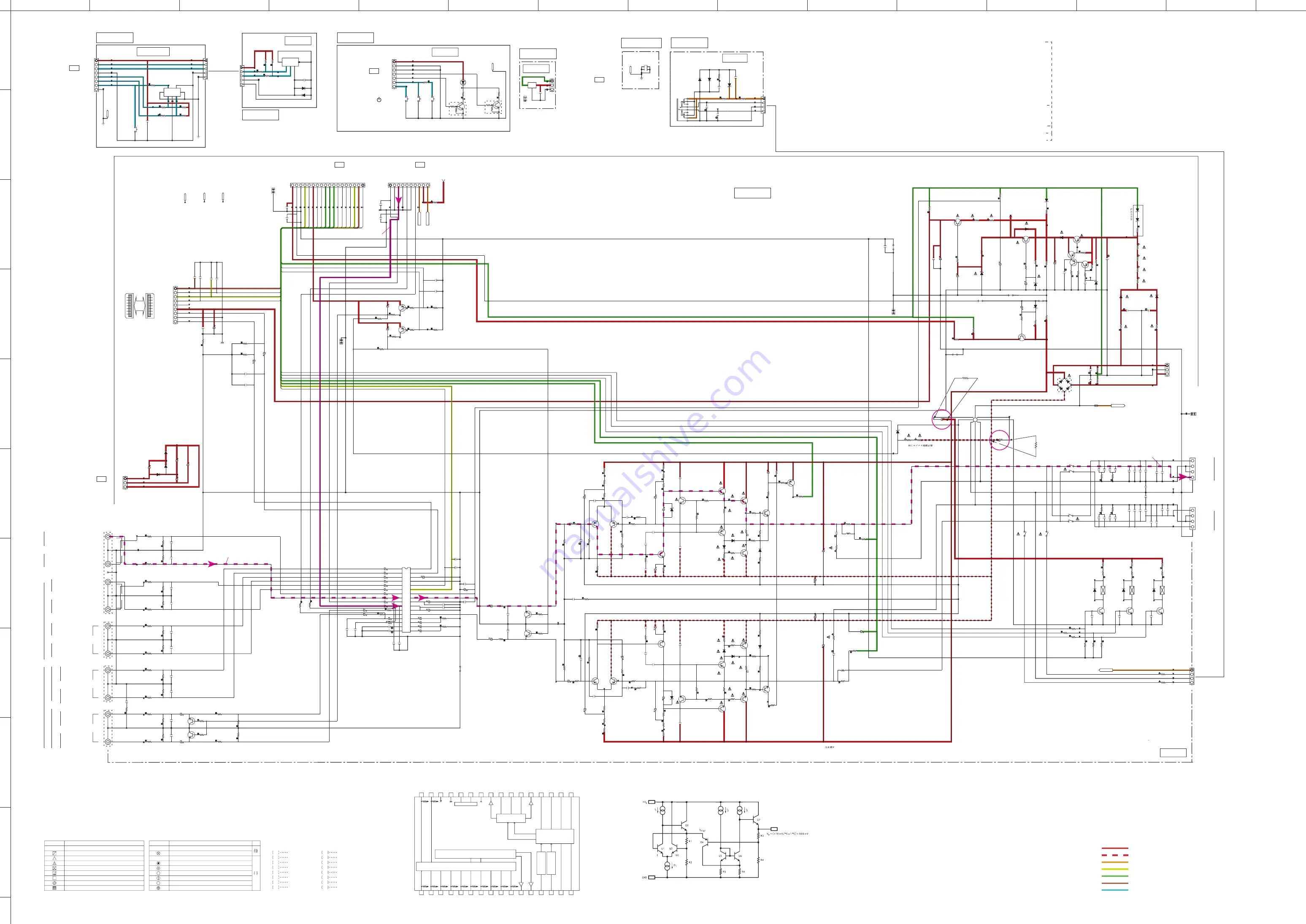Click the crossed-circle symbol in the legend table
Screen dimensions: 1306x924
158,854
